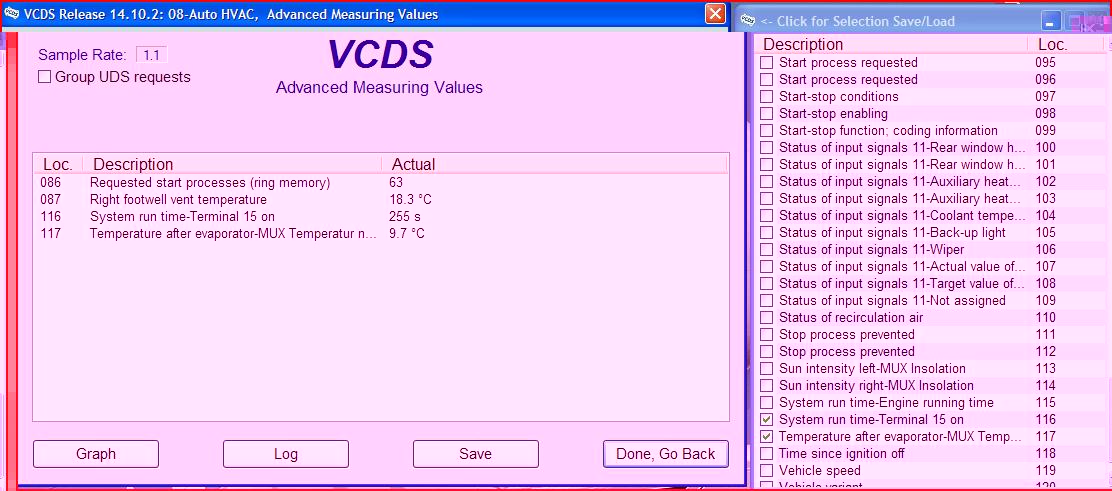Image resolution: width=1112 pixels, height=491 pixels.
Task: Select the Requested start processes (ring memory) row
Action: click(381, 182)
